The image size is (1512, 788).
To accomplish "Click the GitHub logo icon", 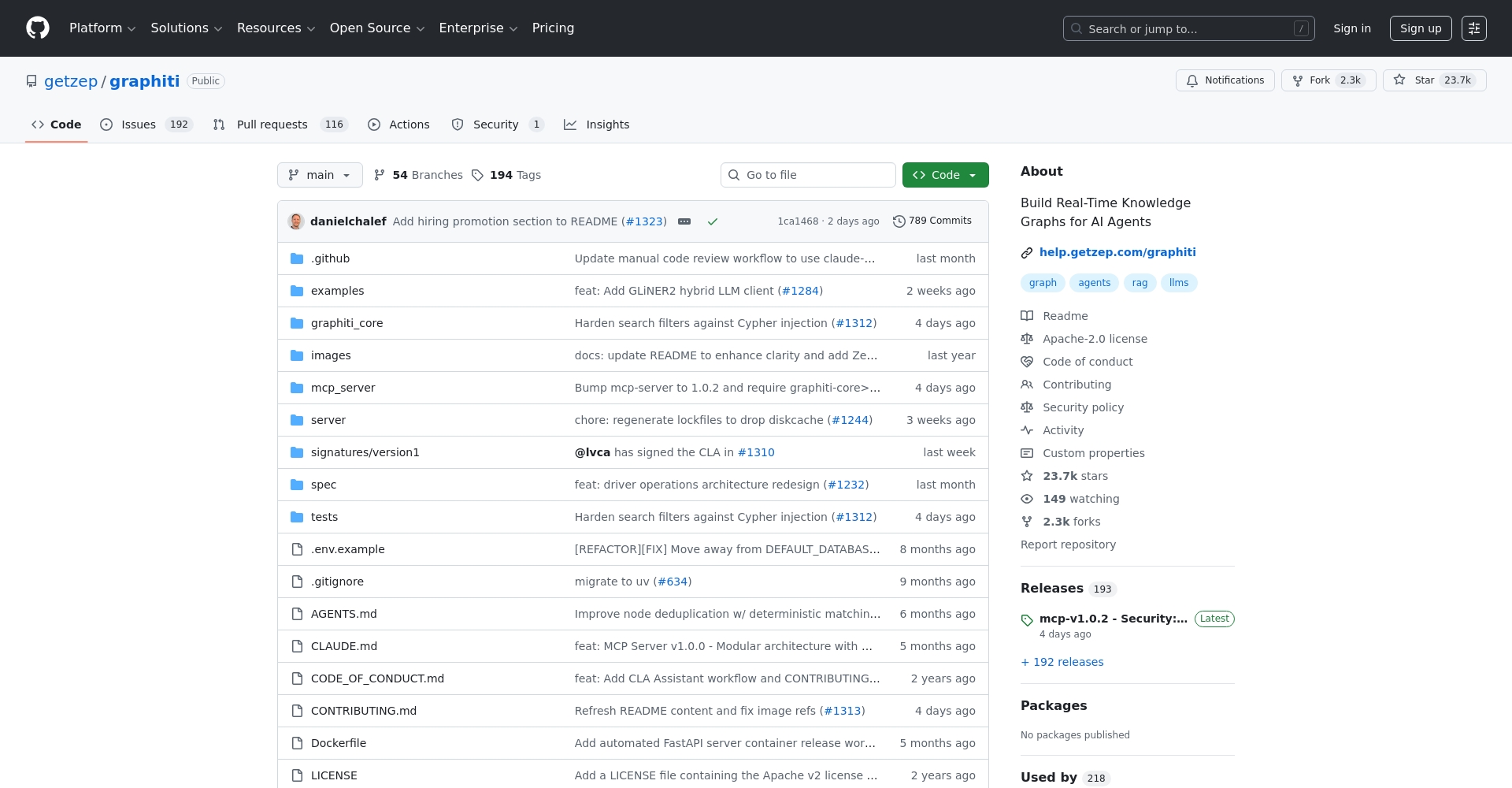I will pyautogui.click(x=38, y=28).
